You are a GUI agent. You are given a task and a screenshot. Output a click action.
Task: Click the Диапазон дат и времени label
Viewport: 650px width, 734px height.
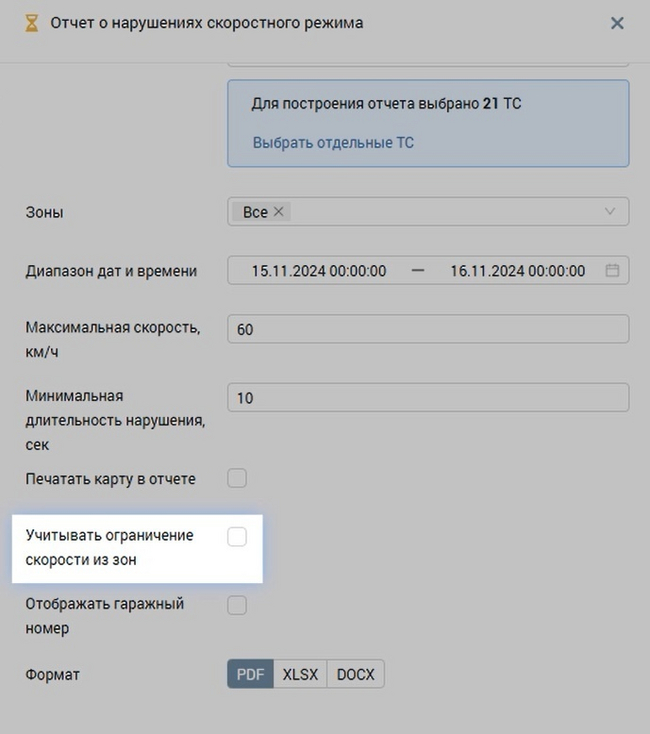point(111,271)
